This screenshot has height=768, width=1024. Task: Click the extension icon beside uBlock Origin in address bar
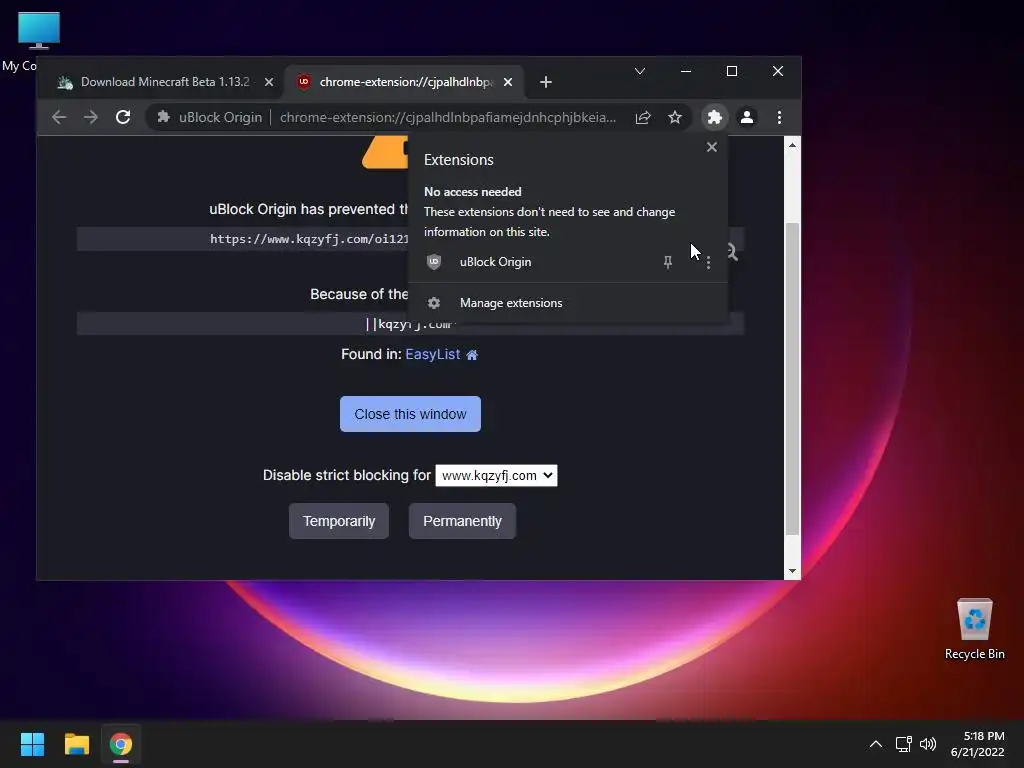[163, 118]
